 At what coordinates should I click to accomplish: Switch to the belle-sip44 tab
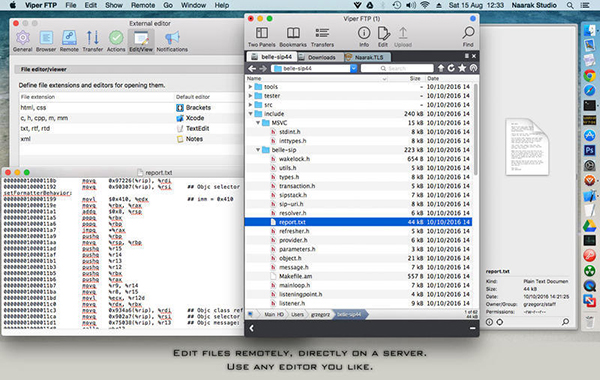pos(272,57)
